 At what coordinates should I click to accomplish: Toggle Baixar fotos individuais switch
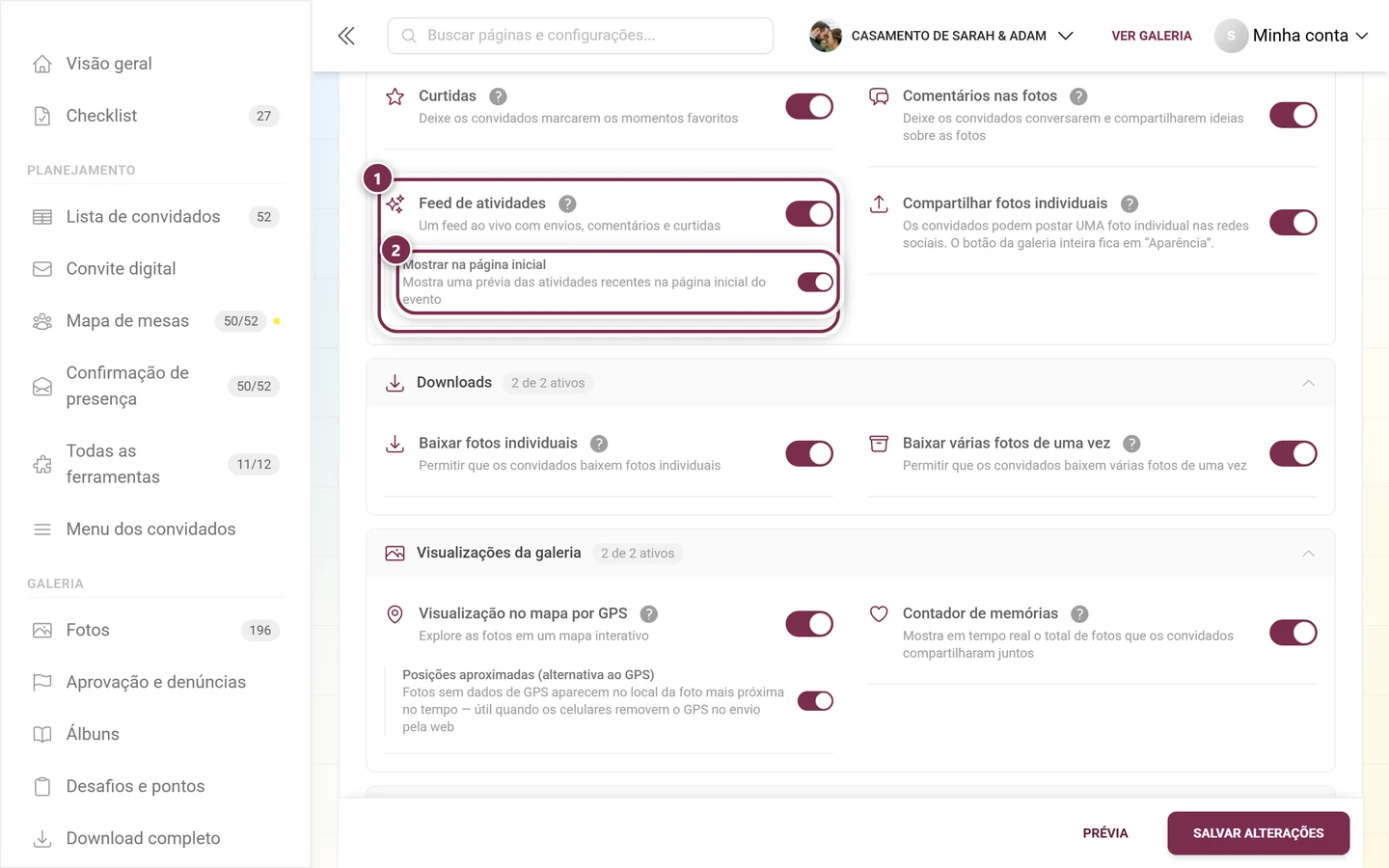809,453
